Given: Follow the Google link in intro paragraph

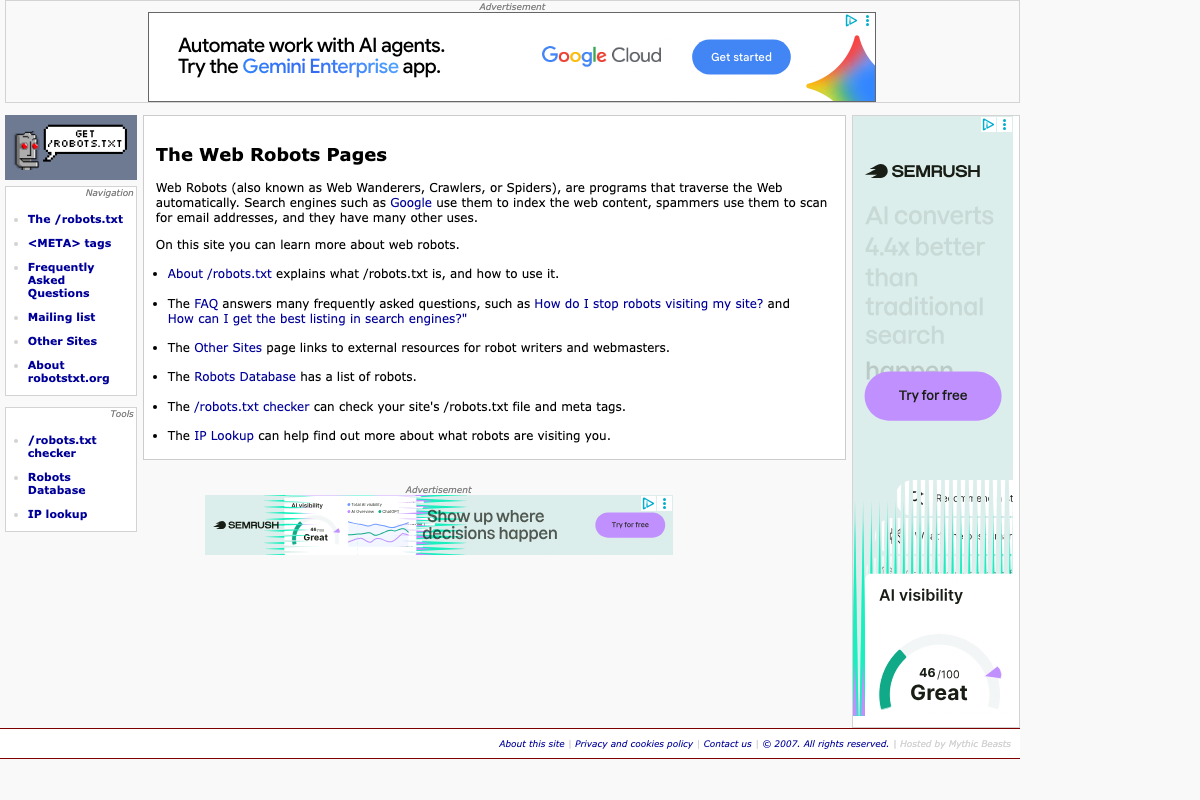Looking at the screenshot, I should [x=411, y=203].
